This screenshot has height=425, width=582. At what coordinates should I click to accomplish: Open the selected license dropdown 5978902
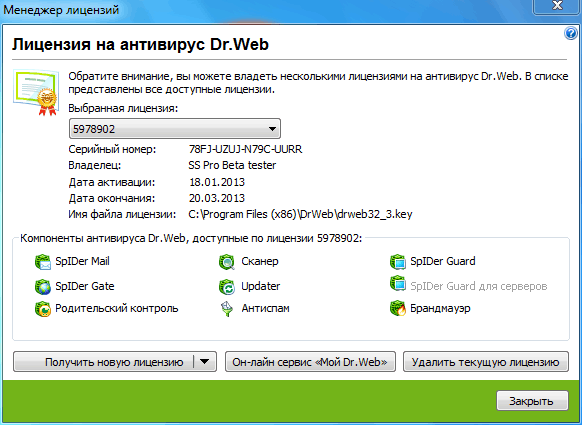point(175,129)
